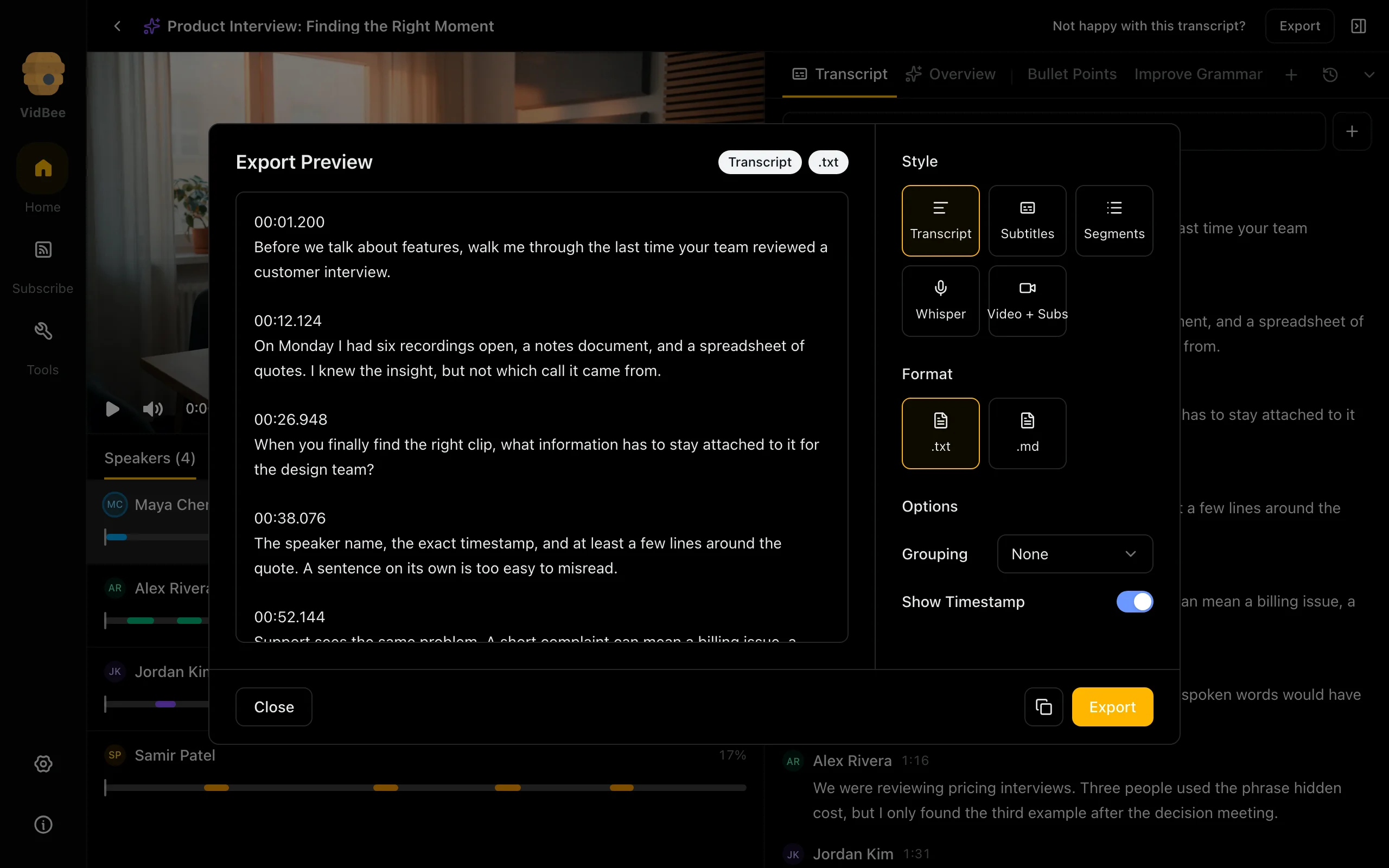Switch to the Transcript tab
This screenshot has height=868, width=1389.
[839, 74]
